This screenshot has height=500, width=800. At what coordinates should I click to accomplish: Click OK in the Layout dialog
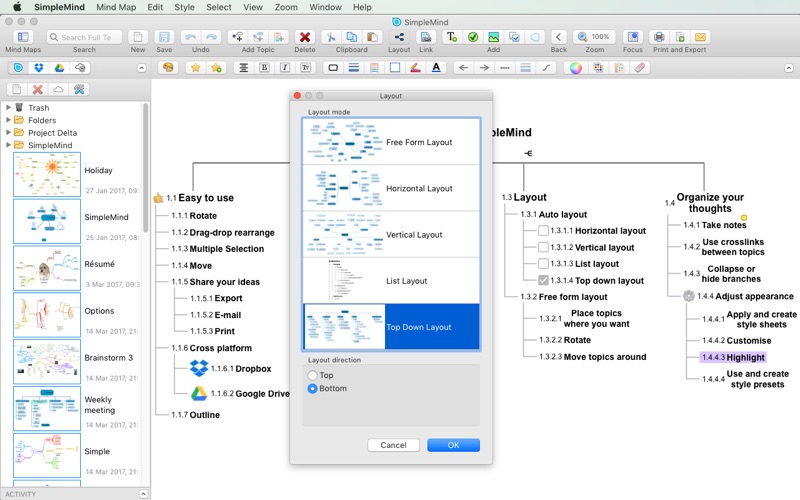click(x=453, y=445)
